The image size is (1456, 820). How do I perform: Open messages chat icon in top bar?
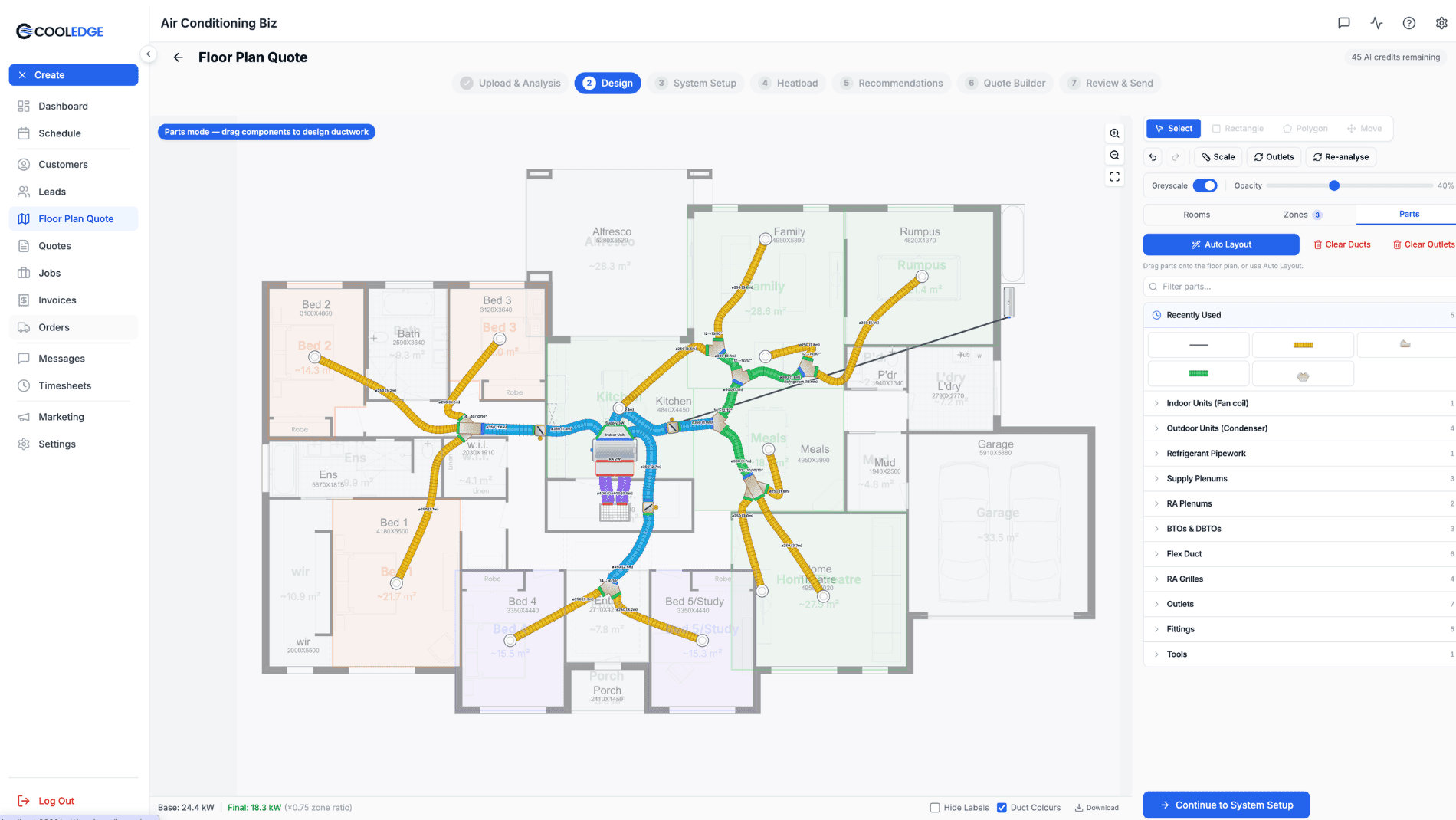point(1343,23)
